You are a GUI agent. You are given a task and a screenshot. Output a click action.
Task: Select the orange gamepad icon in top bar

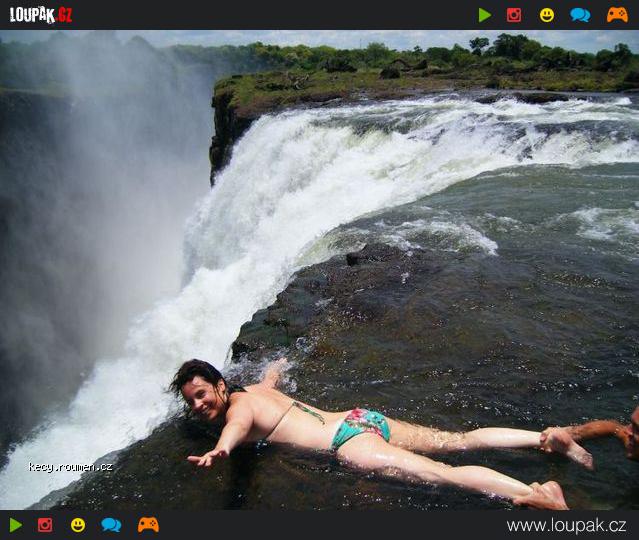point(617,15)
